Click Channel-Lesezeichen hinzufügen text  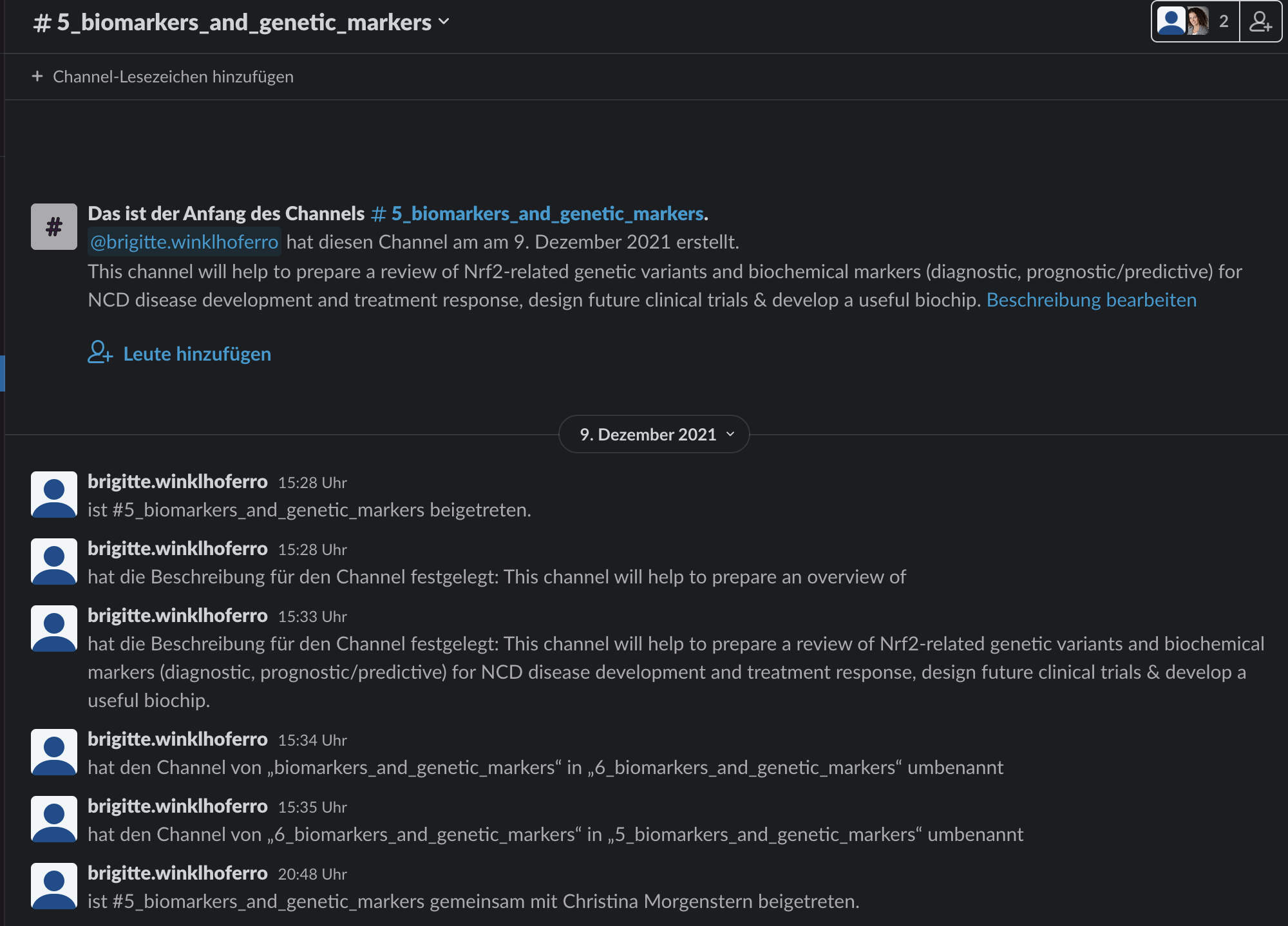click(173, 77)
